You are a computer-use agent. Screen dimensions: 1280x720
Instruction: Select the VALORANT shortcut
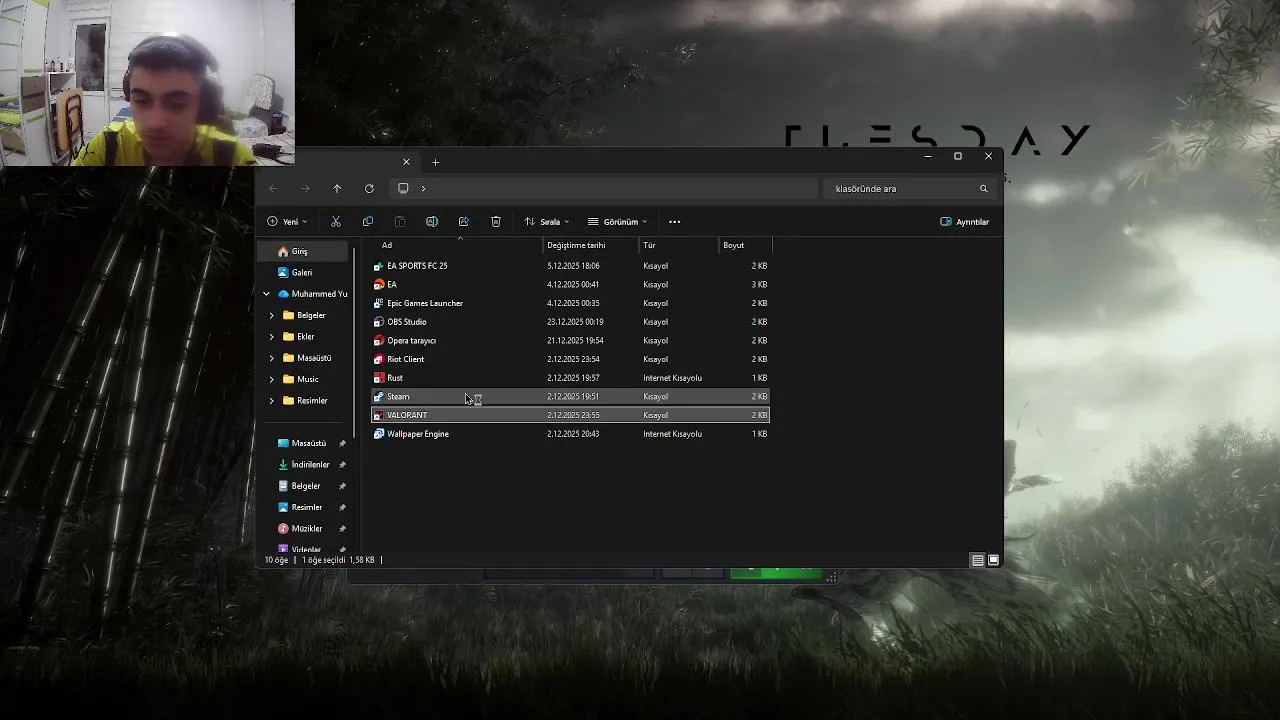click(x=570, y=415)
